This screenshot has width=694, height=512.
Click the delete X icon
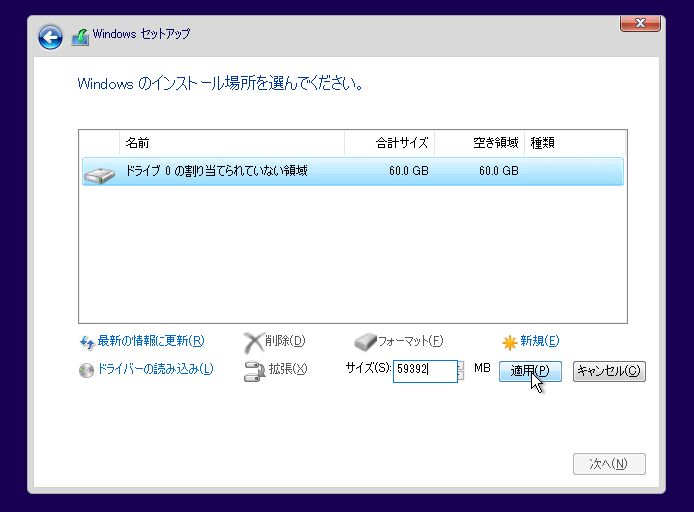tap(254, 343)
